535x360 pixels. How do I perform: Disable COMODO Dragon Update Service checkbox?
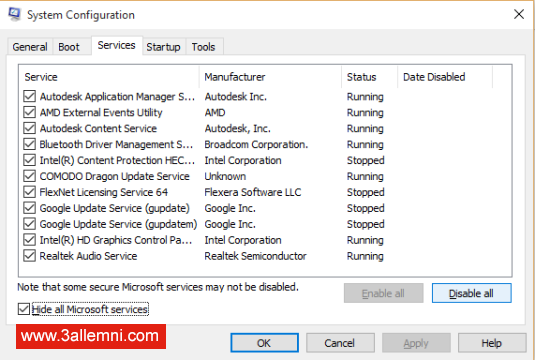click(x=29, y=176)
